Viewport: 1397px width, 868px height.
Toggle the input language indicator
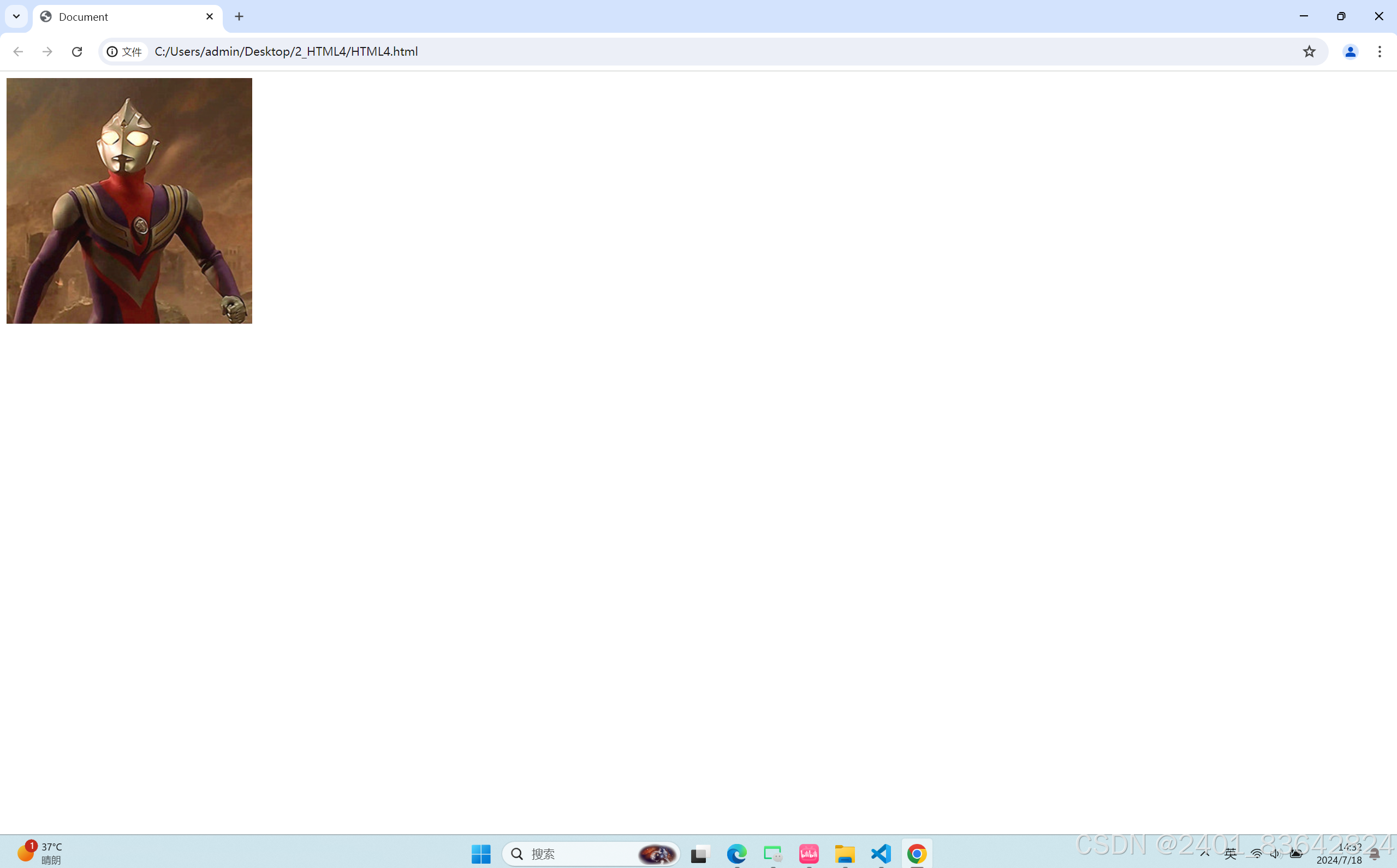coord(1230,854)
